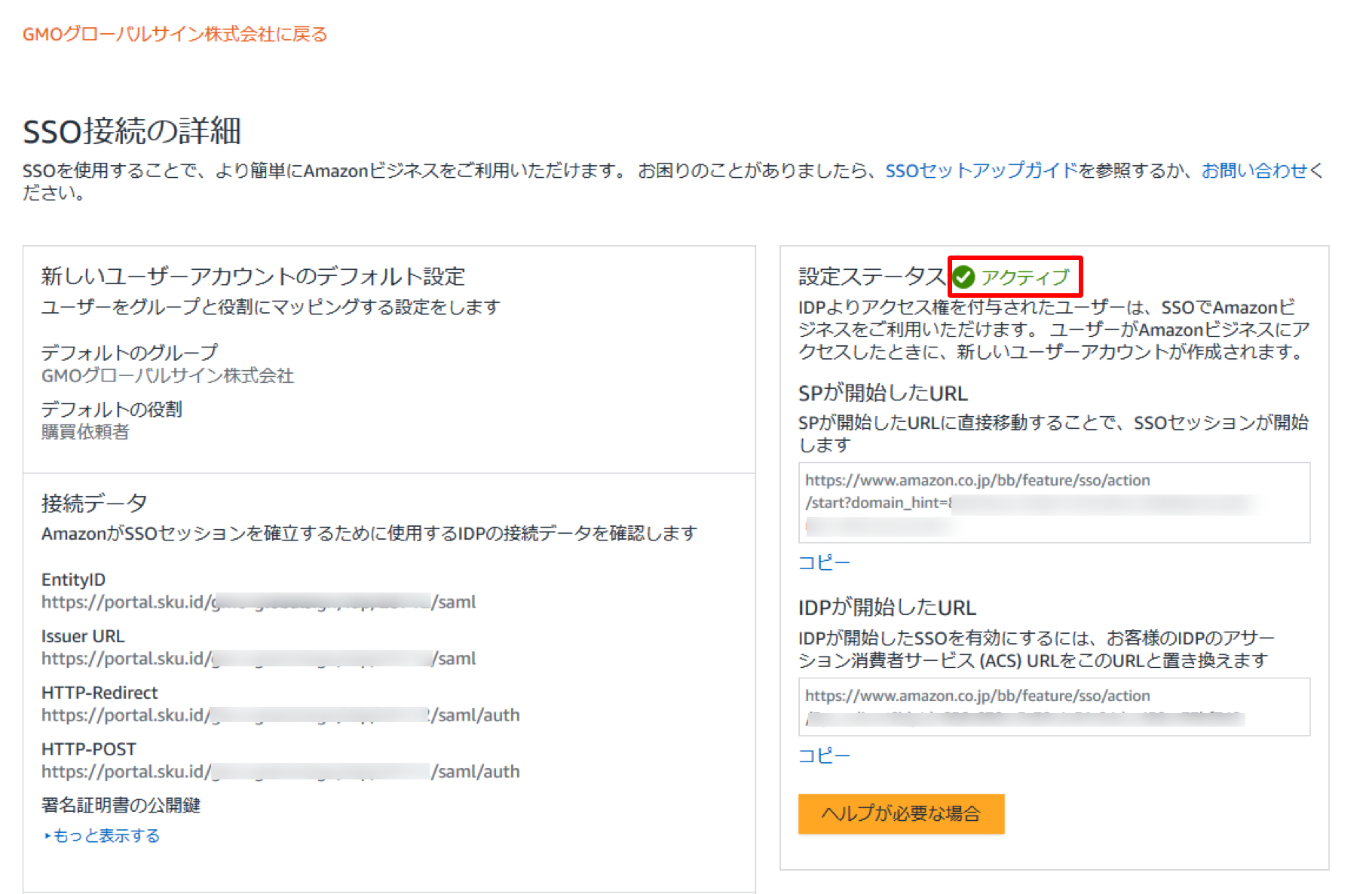This screenshot has height=894, width=1372.
Task: Click the デフォルトのグループ label
Action: 130,352
